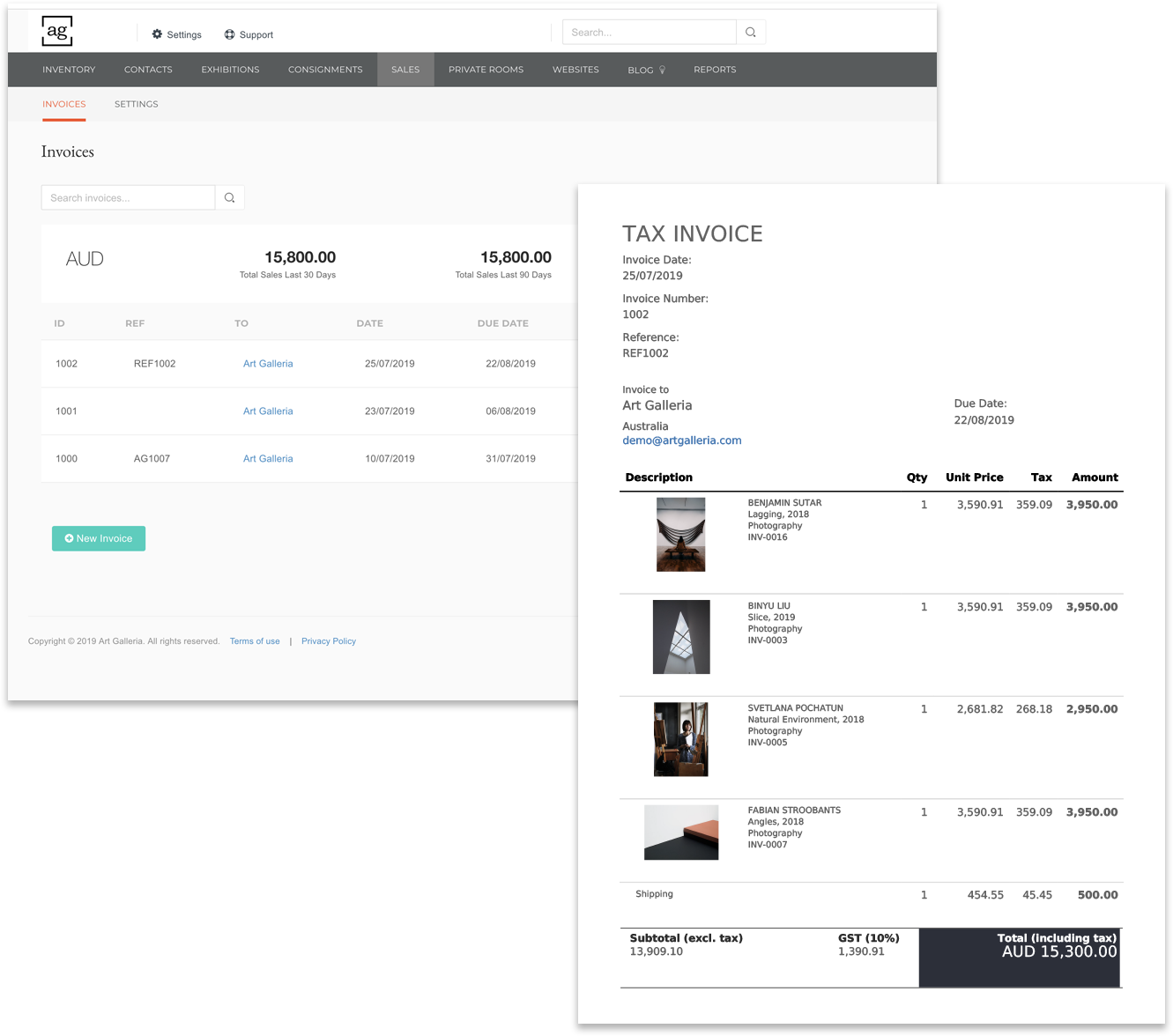Open the Websites section
Image resolution: width=1173 pixels, height=1036 pixels.
[x=575, y=69]
